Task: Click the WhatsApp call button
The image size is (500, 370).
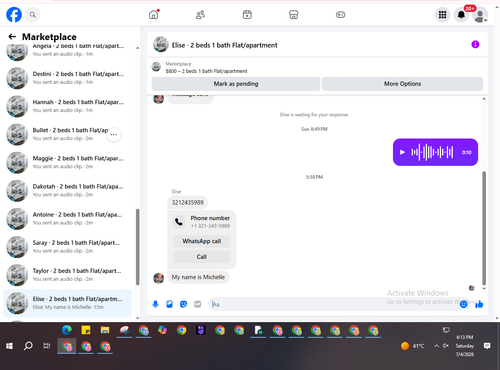Action: [x=202, y=241]
